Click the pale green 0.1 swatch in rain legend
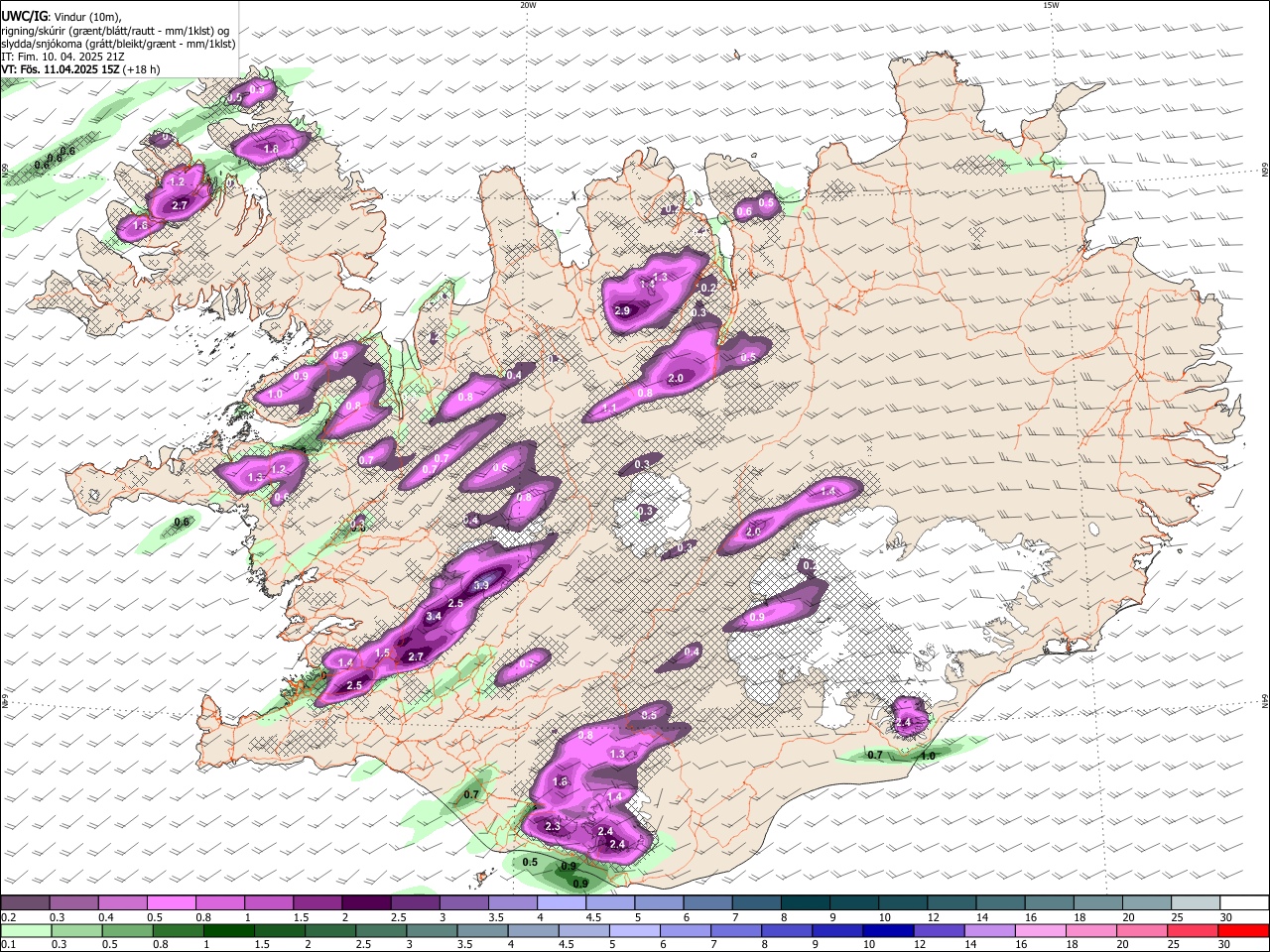The image size is (1270, 952). click(x=25, y=930)
